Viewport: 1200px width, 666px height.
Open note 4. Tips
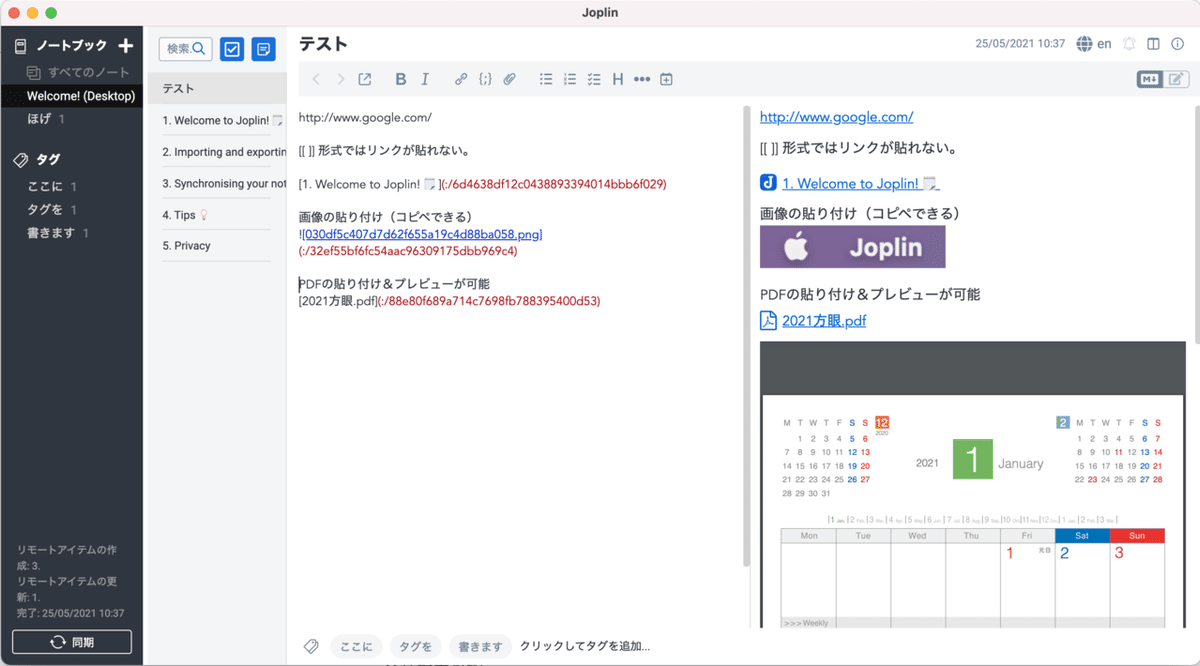click(x=217, y=214)
